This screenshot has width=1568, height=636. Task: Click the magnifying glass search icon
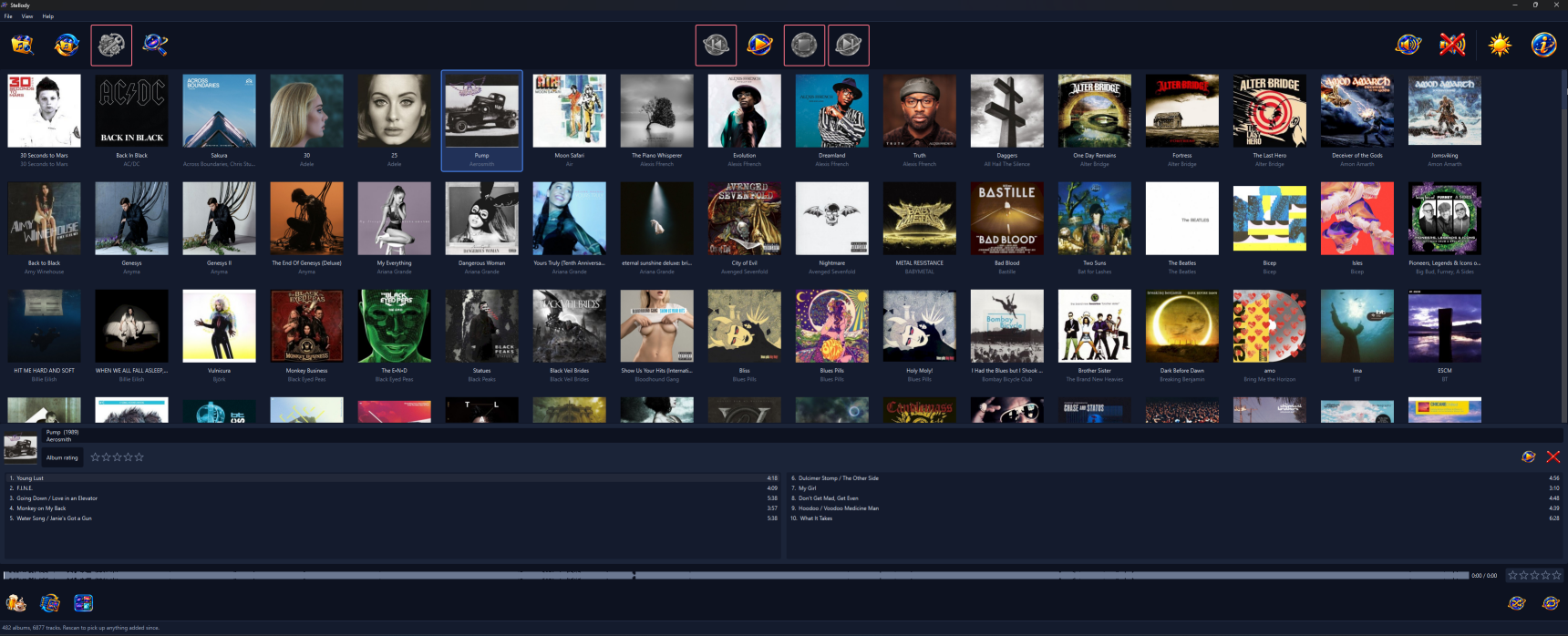coord(155,45)
